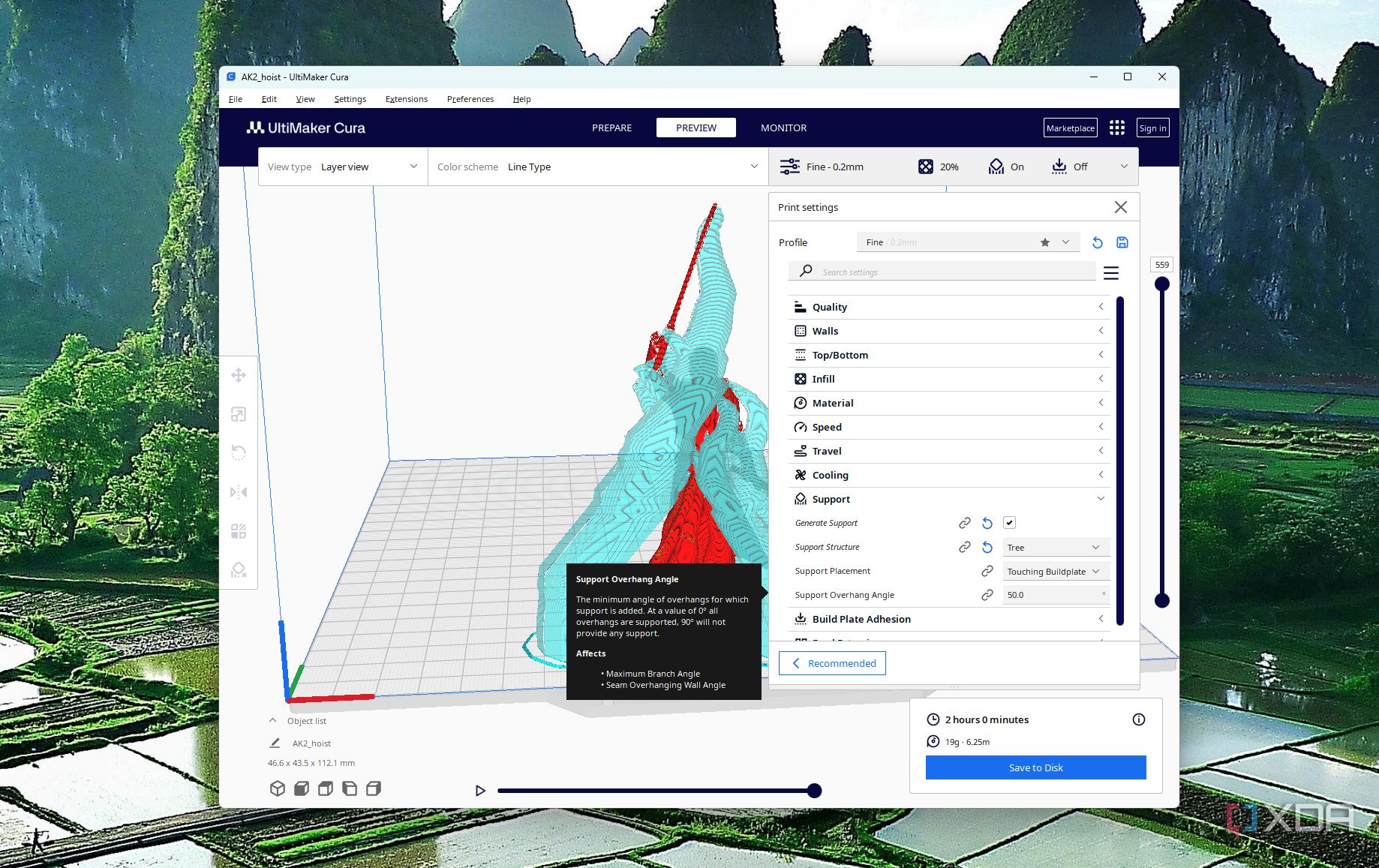This screenshot has width=1379, height=868.
Task: Open the Marketplace button
Action: 1070,128
